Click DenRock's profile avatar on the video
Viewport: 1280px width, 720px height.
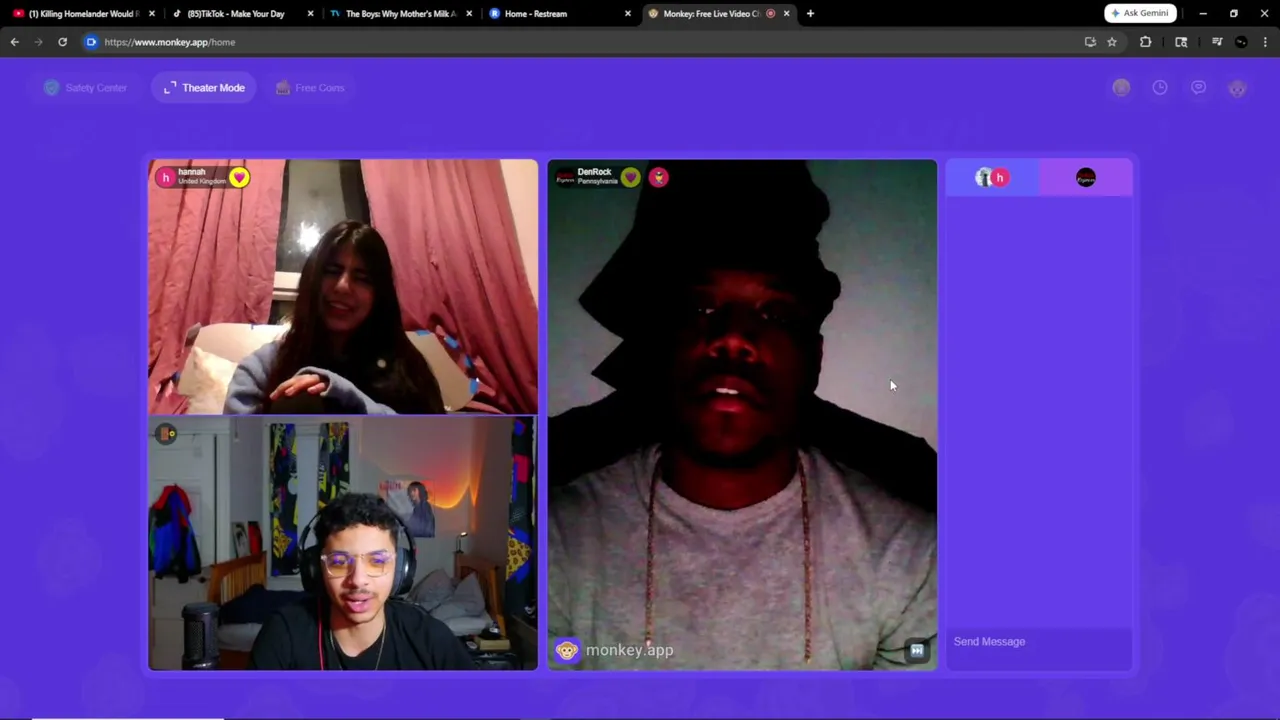point(565,178)
